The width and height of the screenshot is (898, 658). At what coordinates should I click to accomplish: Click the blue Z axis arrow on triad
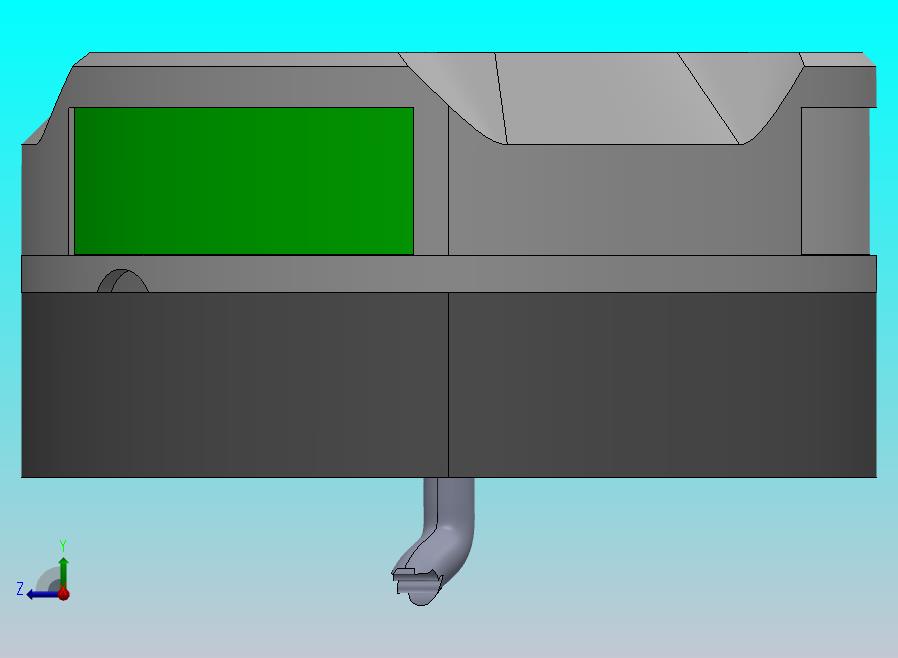point(41,594)
